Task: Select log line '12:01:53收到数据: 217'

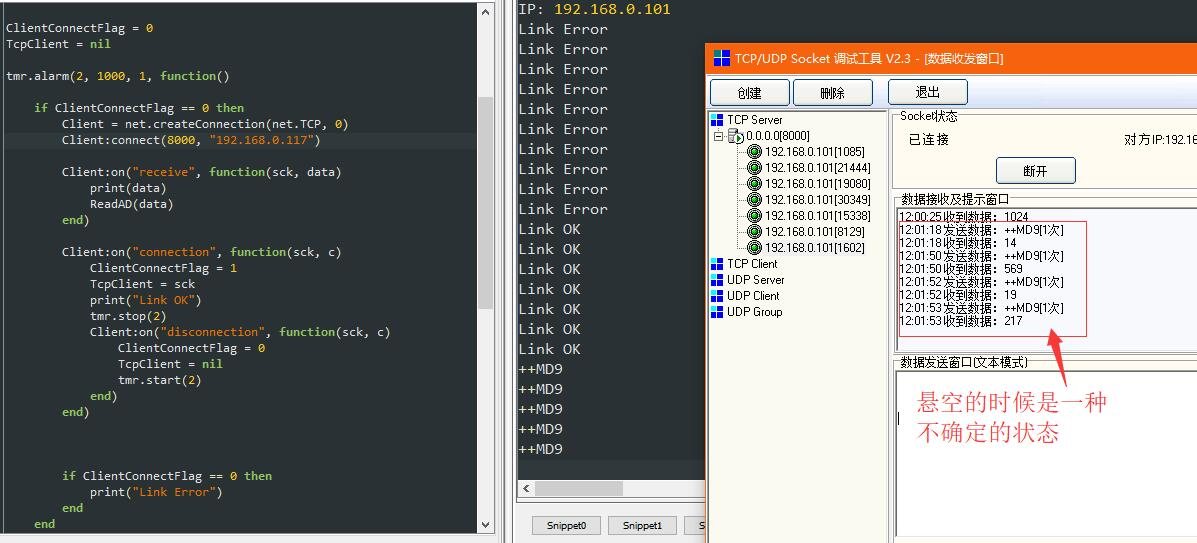Action: click(x=960, y=321)
